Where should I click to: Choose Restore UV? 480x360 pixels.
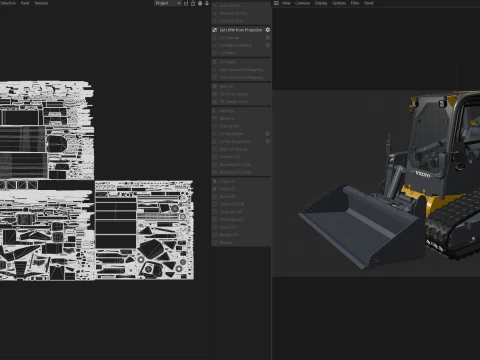coord(241,235)
